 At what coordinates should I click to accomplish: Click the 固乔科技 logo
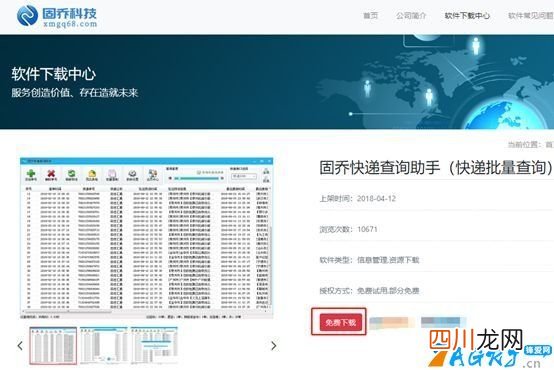[x=57, y=16]
